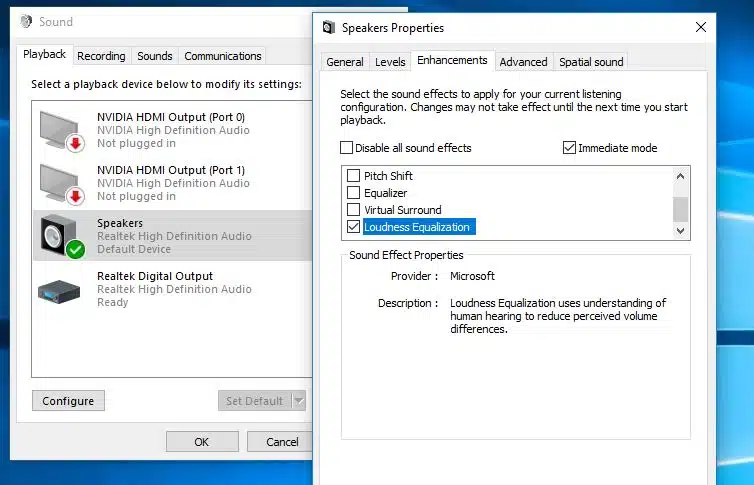The height and width of the screenshot is (485, 754).
Task: Click the effects list scrollbar thumb
Action: [x=680, y=209]
